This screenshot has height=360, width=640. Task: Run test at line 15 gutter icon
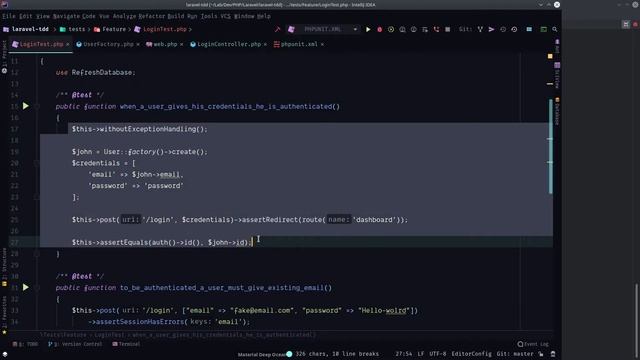pos(26,106)
